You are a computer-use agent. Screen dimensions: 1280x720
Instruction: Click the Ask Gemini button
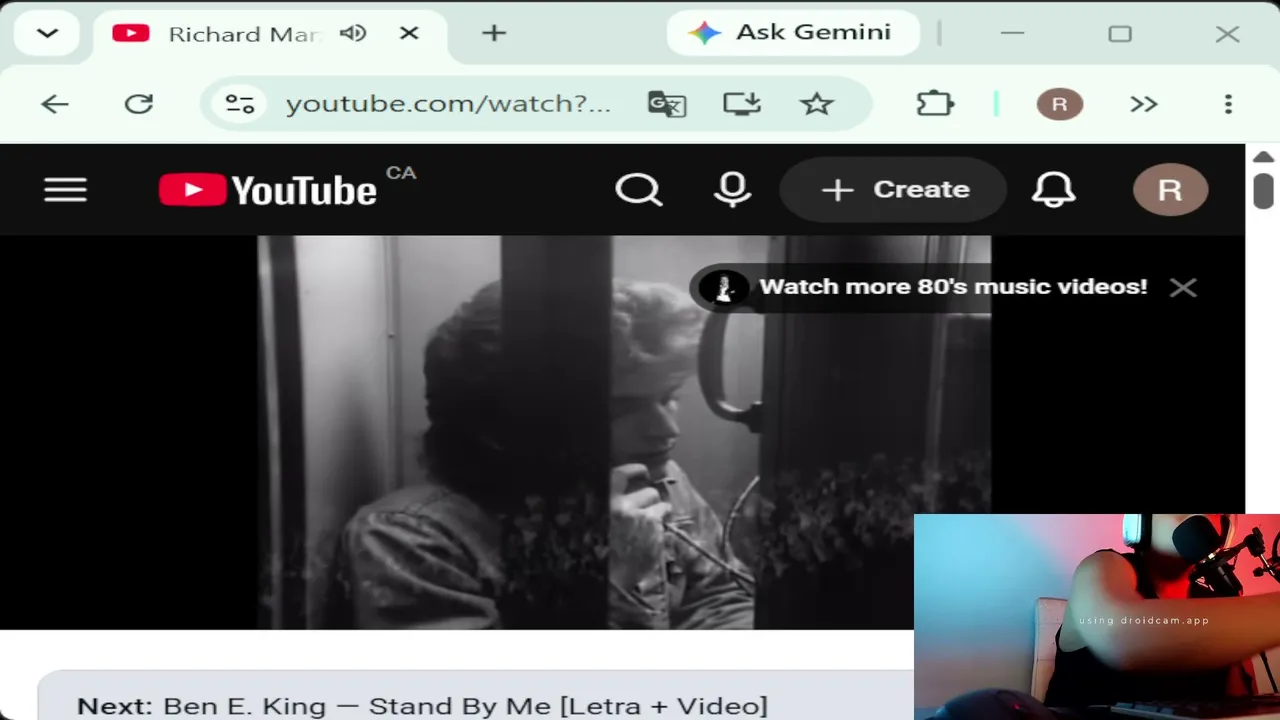793,33
